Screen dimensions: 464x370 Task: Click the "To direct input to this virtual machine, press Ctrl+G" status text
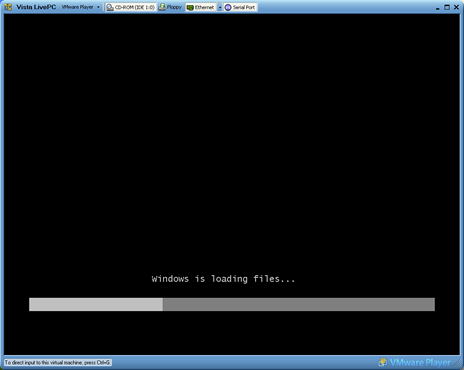coord(58,362)
